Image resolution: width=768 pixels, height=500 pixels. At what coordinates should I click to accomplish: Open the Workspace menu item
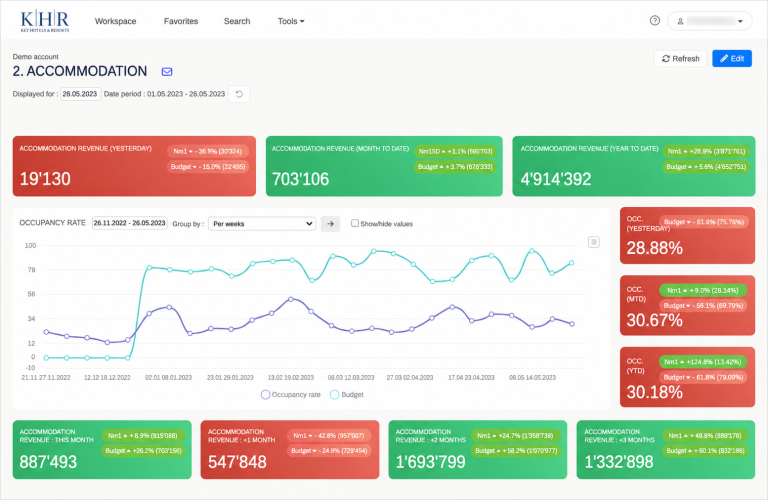116,21
